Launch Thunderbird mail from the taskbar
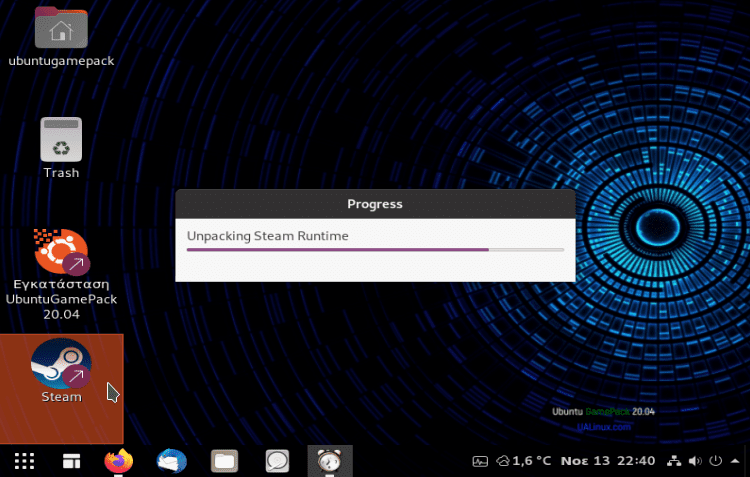This screenshot has width=750, height=477. click(171, 461)
